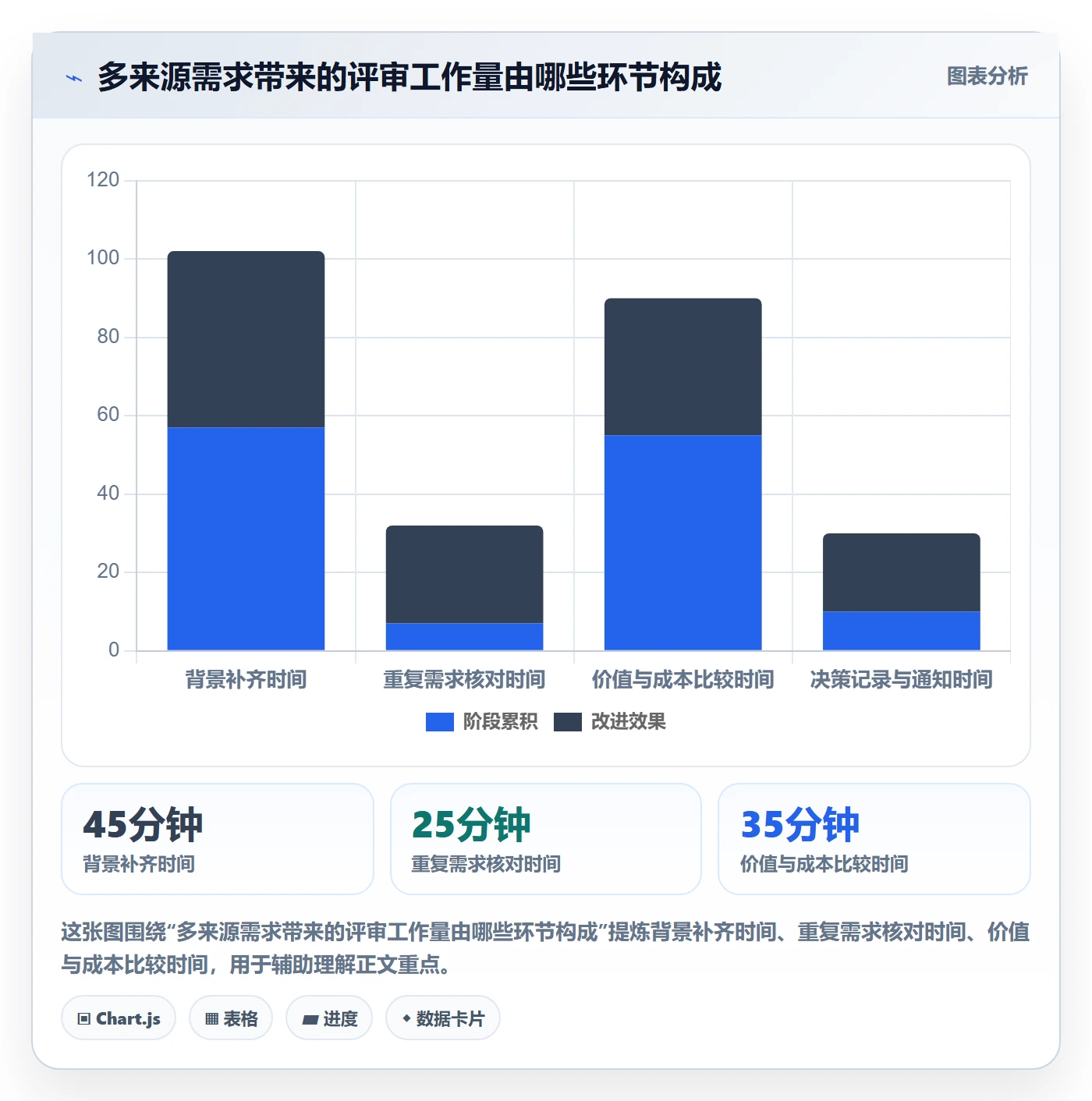The height and width of the screenshot is (1101, 1092).
Task: Open the 35分钟 价值与成本比较时间 data card
Action: point(874,839)
